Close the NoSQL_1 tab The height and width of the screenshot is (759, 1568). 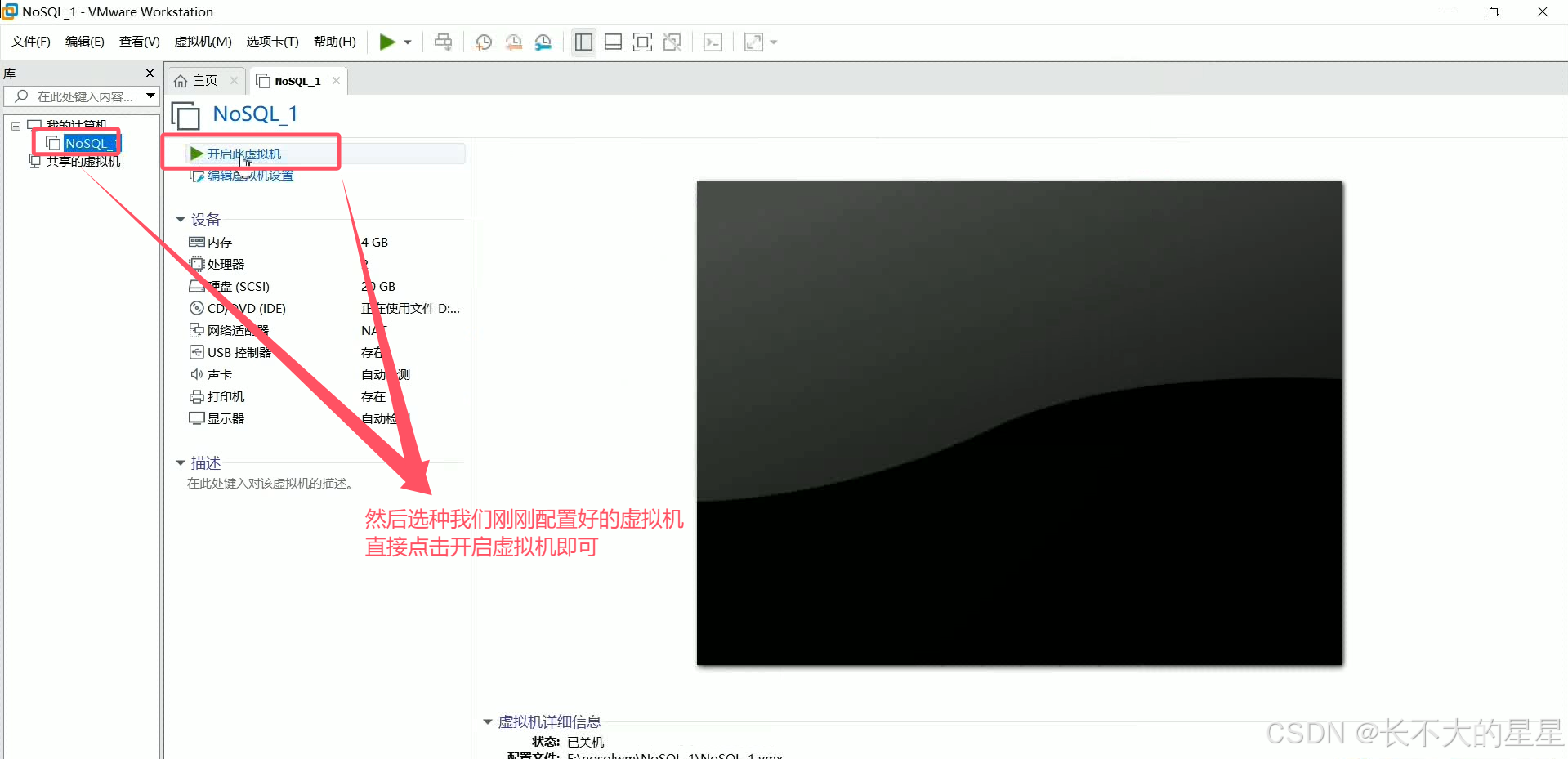[x=336, y=80]
